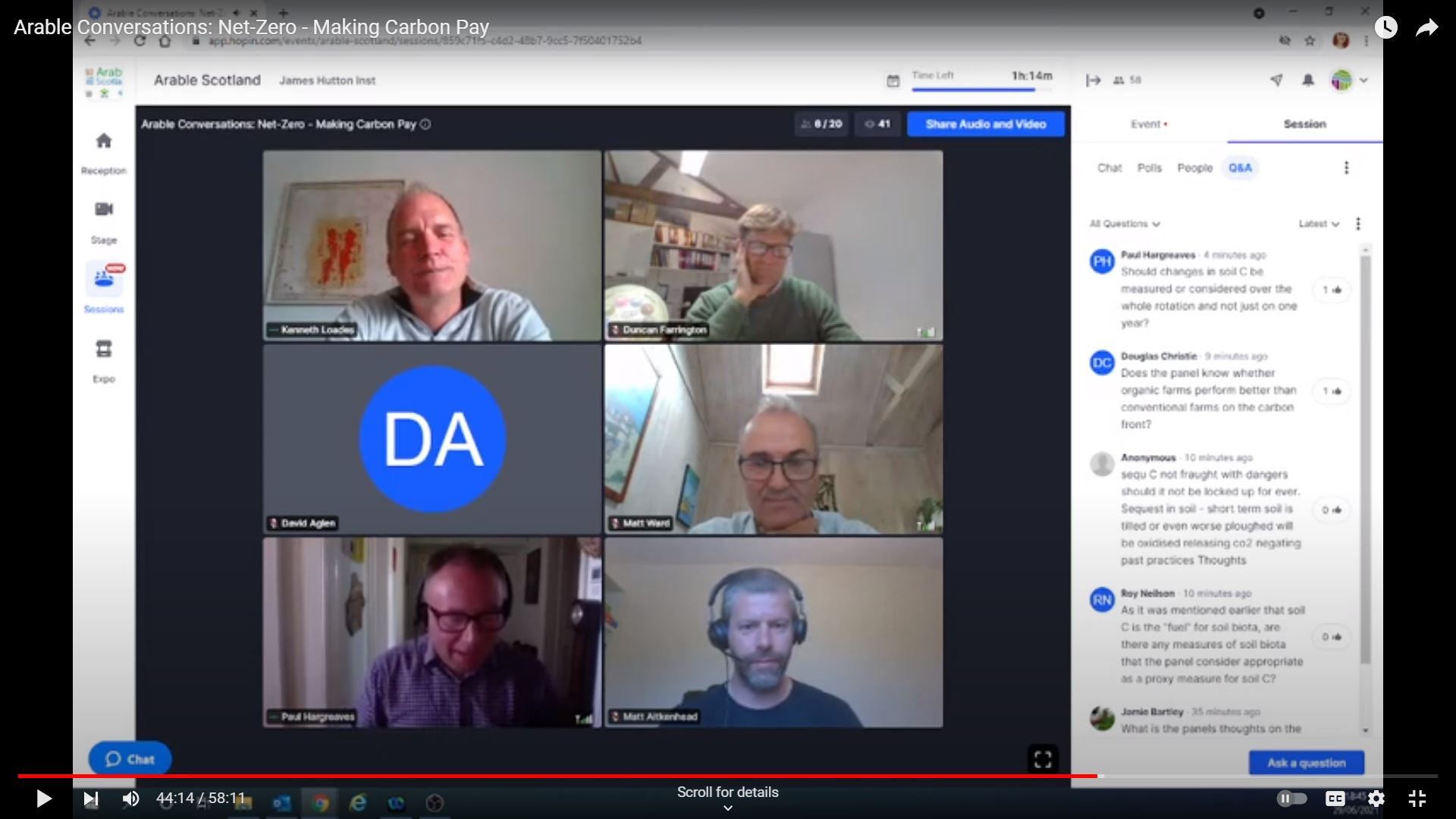Viewport: 1456px width, 819px height.
Task: Open the Expo booth icon
Action: point(104,349)
